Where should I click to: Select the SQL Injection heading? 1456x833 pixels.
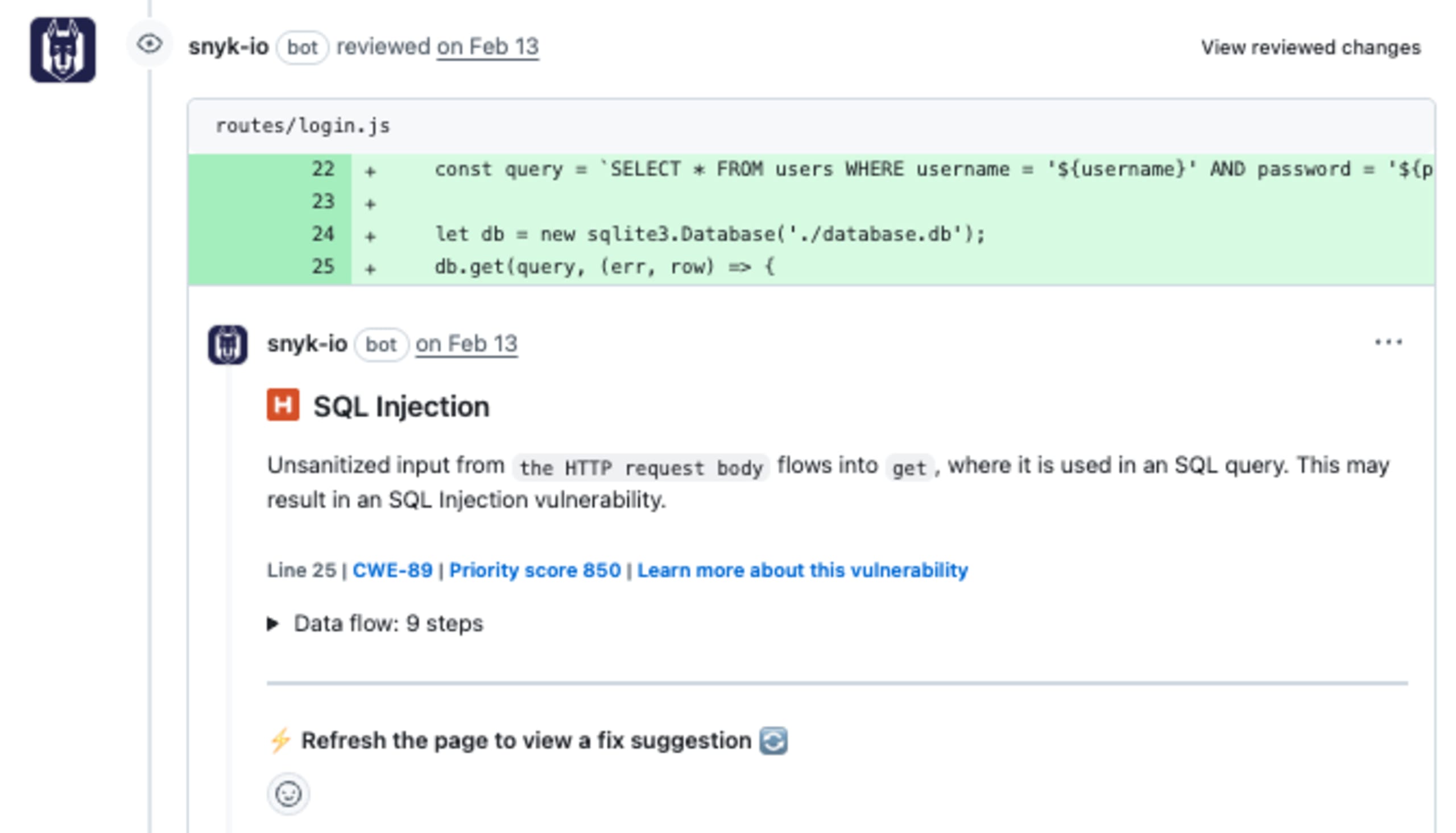click(400, 406)
